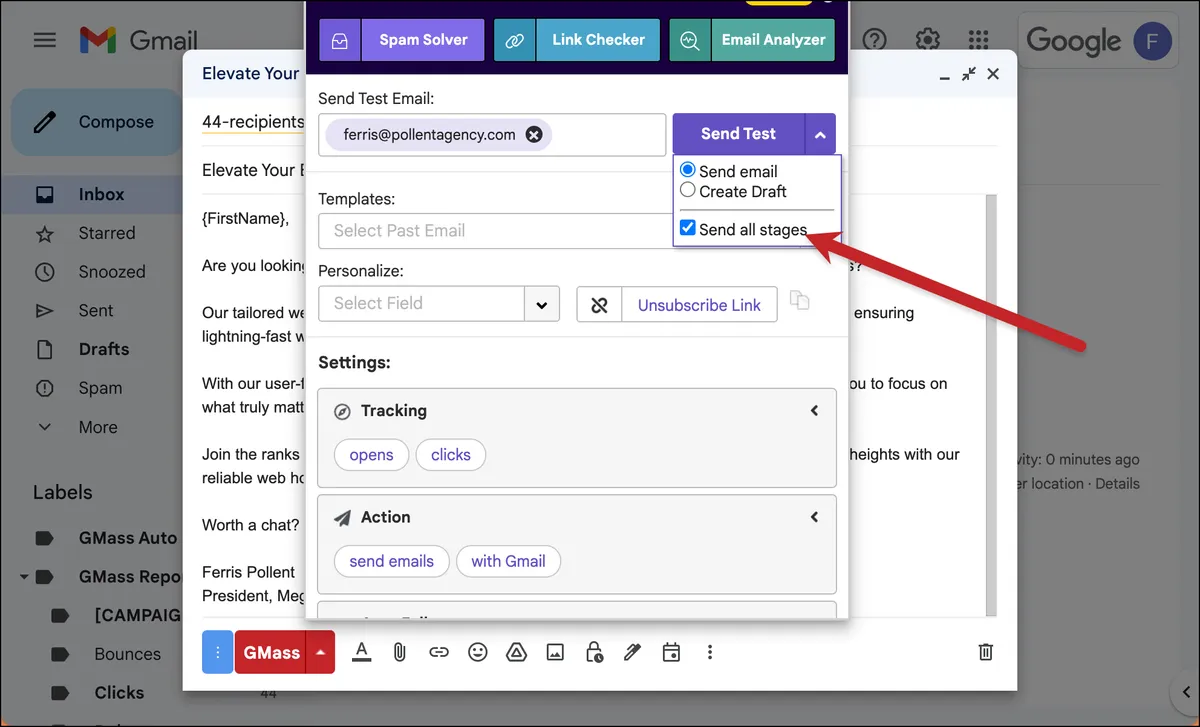Click the Send Test button
1200x727 pixels.
(738, 133)
